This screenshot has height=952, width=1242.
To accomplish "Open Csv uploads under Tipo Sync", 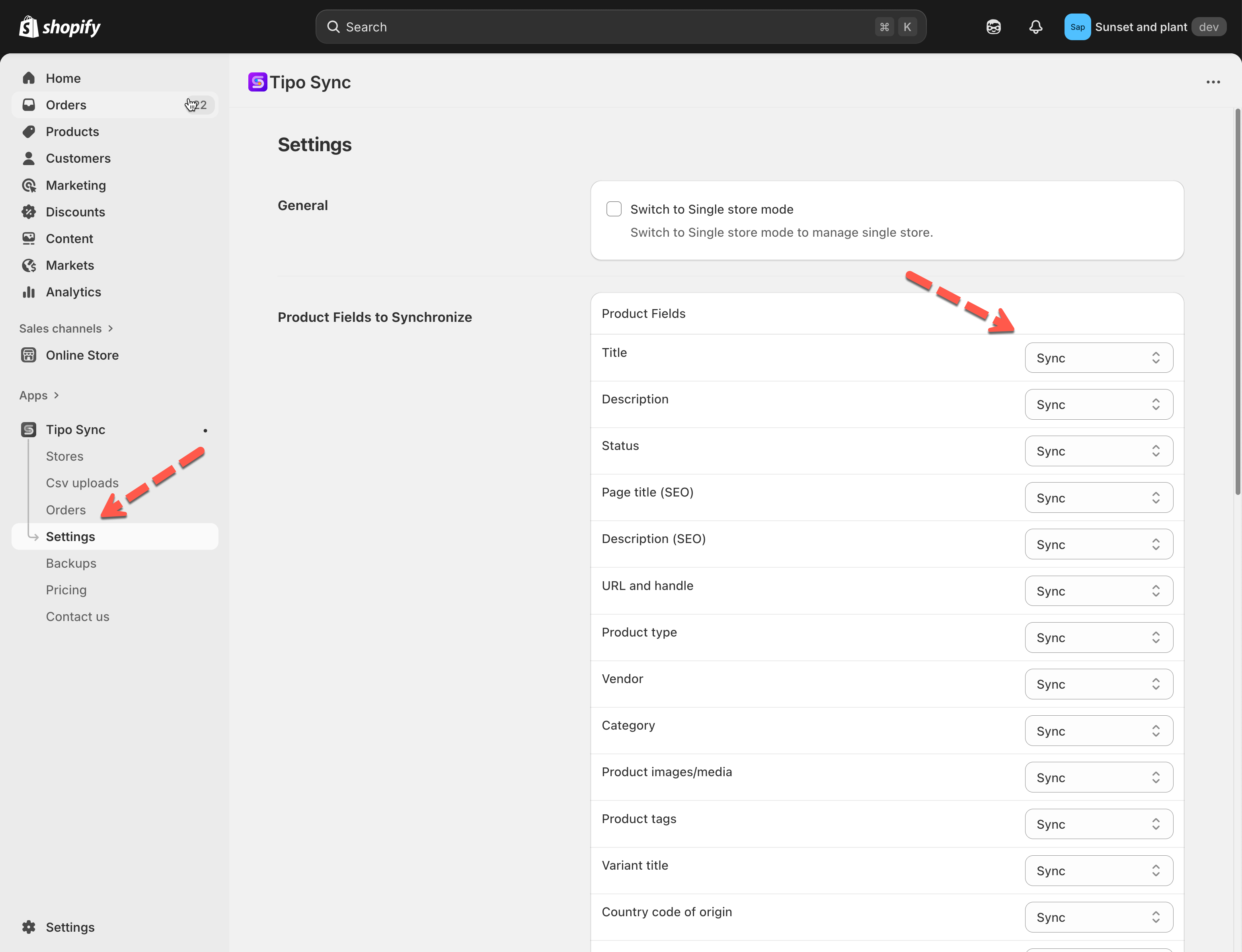I will pyautogui.click(x=82, y=483).
